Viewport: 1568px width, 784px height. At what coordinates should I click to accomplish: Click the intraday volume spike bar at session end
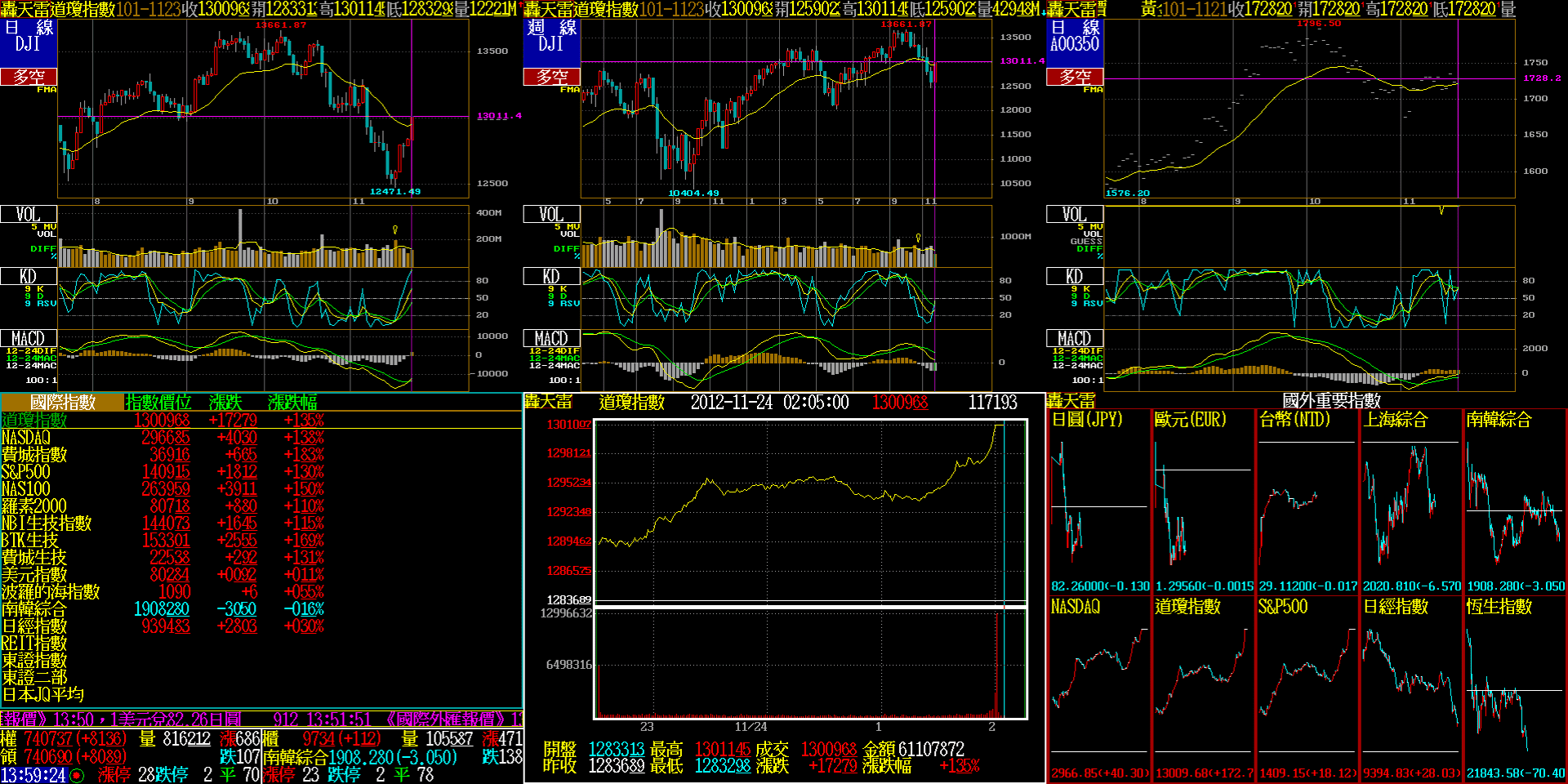pyautogui.click(x=996, y=664)
